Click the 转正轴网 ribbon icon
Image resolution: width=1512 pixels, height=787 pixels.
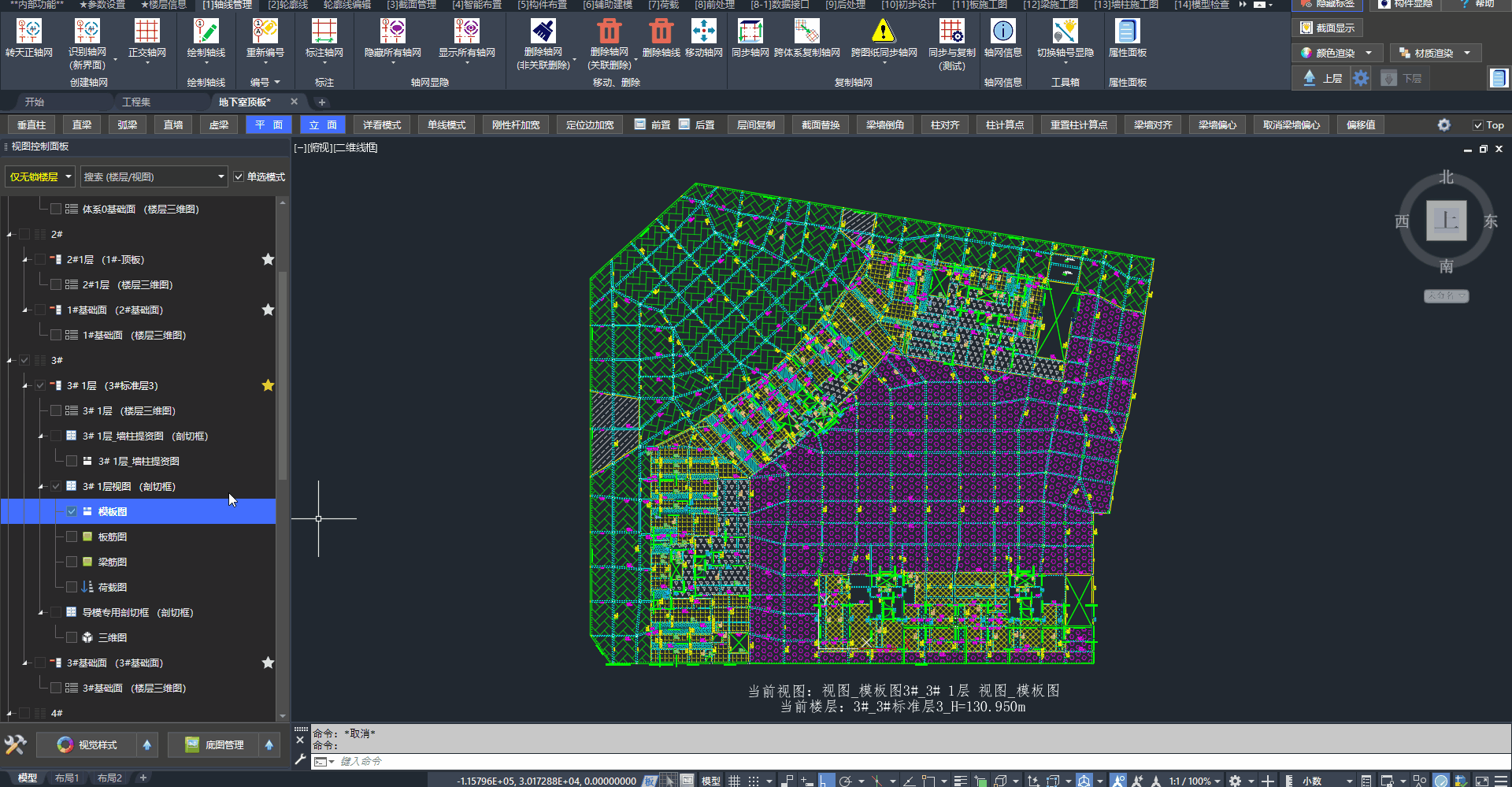pos(29,32)
